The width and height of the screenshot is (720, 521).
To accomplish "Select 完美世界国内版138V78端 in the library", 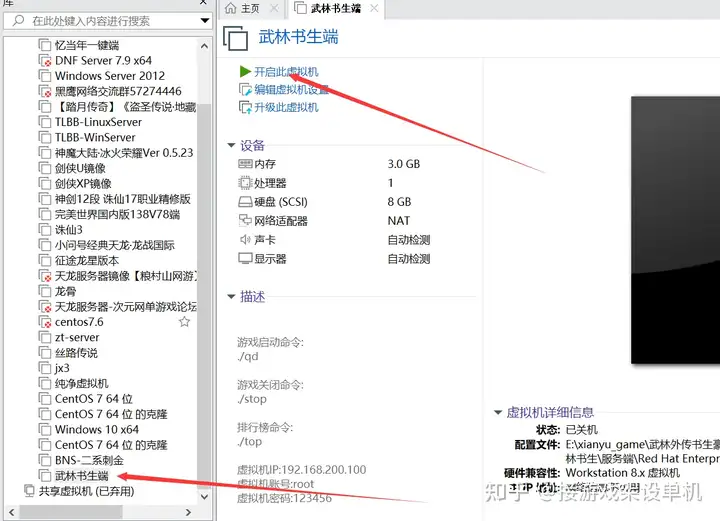I will pos(118,214).
